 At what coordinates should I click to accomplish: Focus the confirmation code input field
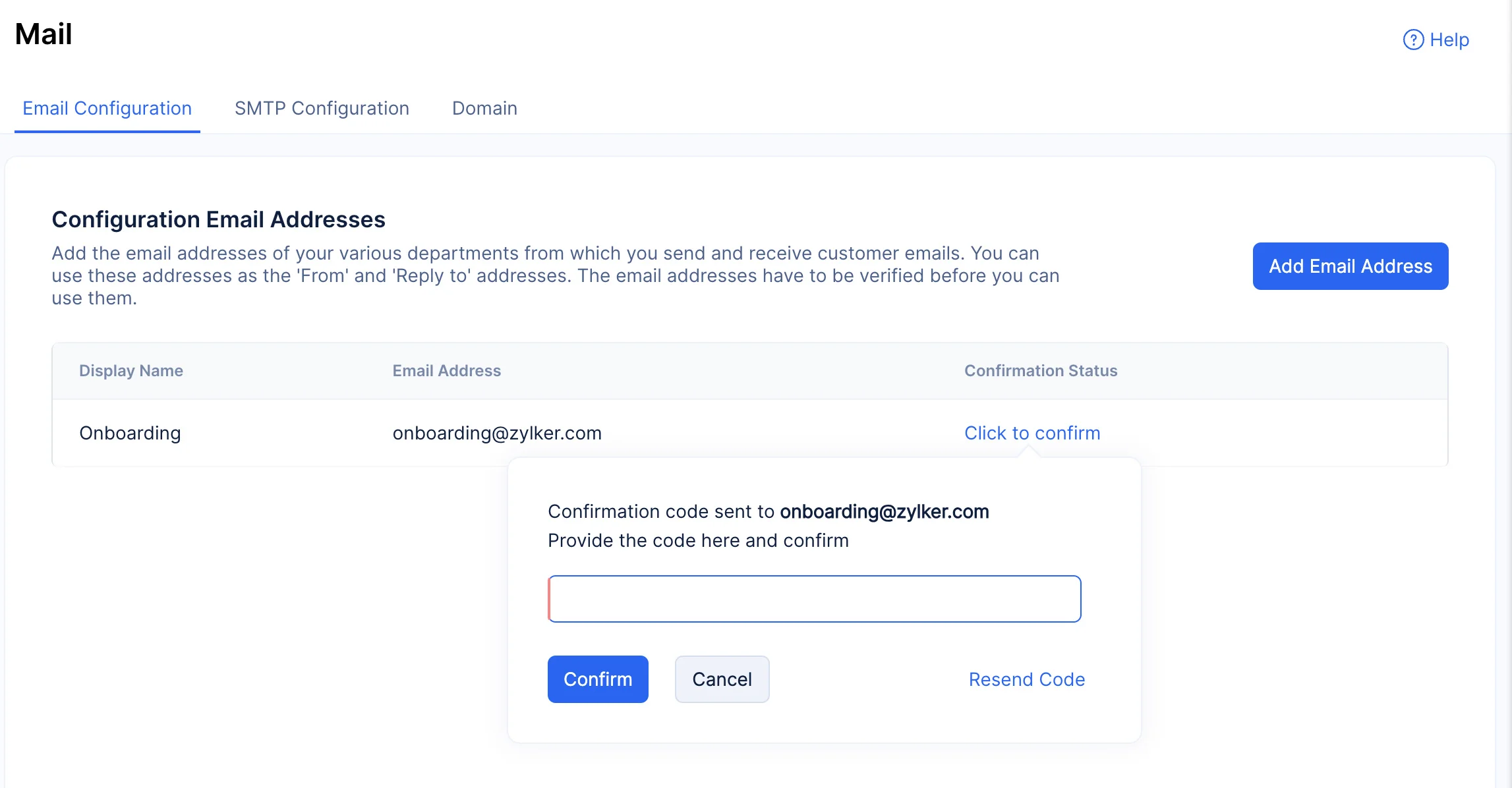click(x=815, y=599)
